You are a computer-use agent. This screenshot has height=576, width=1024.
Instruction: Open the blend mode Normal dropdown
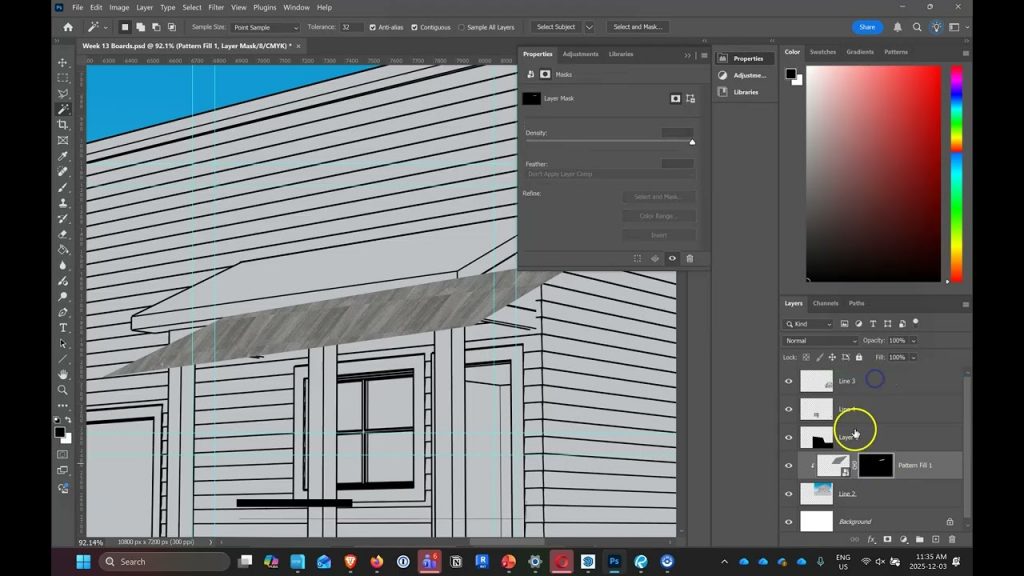tap(820, 341)
